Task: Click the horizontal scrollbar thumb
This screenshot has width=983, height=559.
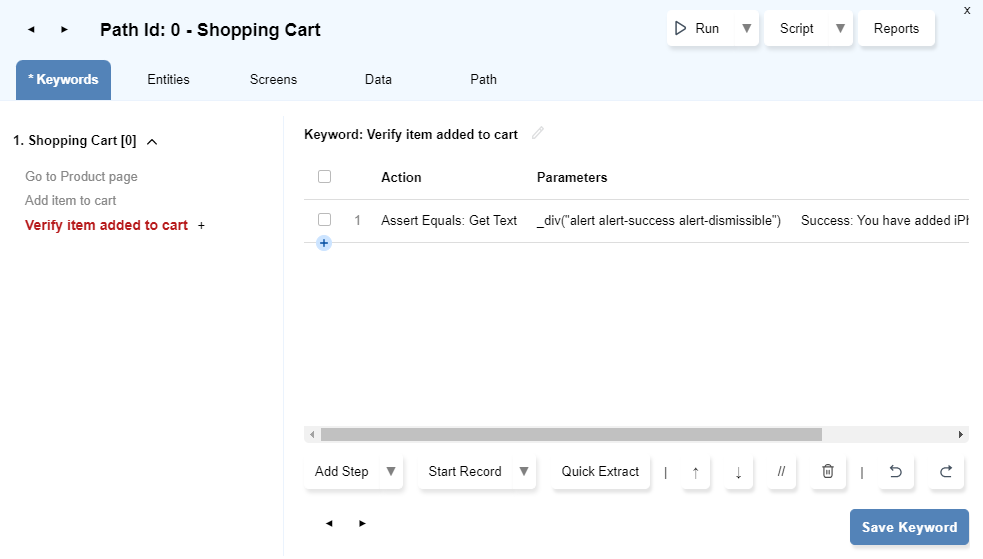Action: pyautogui.click(x=570, y=435)
